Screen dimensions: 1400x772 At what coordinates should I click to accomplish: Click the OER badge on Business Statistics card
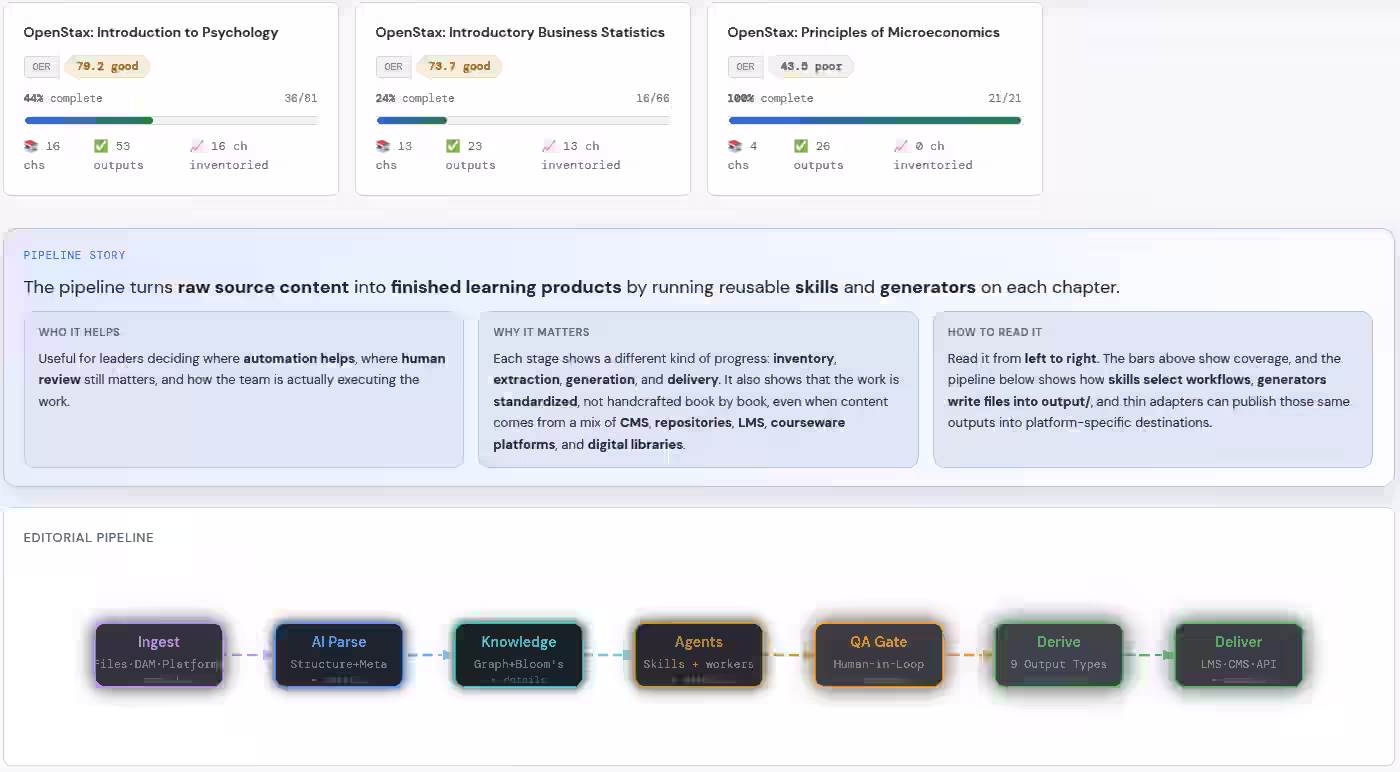[393, 67]
